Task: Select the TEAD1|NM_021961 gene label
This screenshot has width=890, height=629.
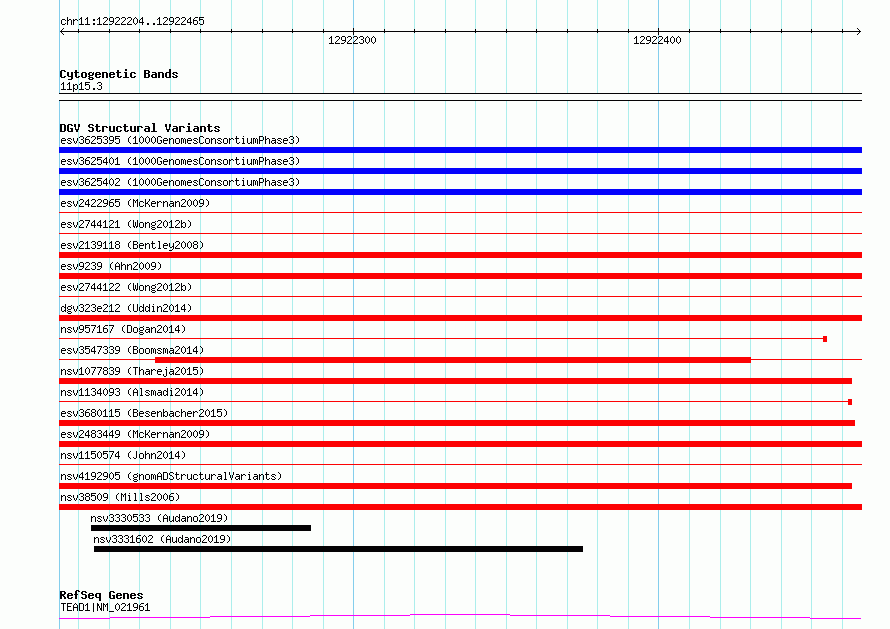Action: tap(105, 607)
